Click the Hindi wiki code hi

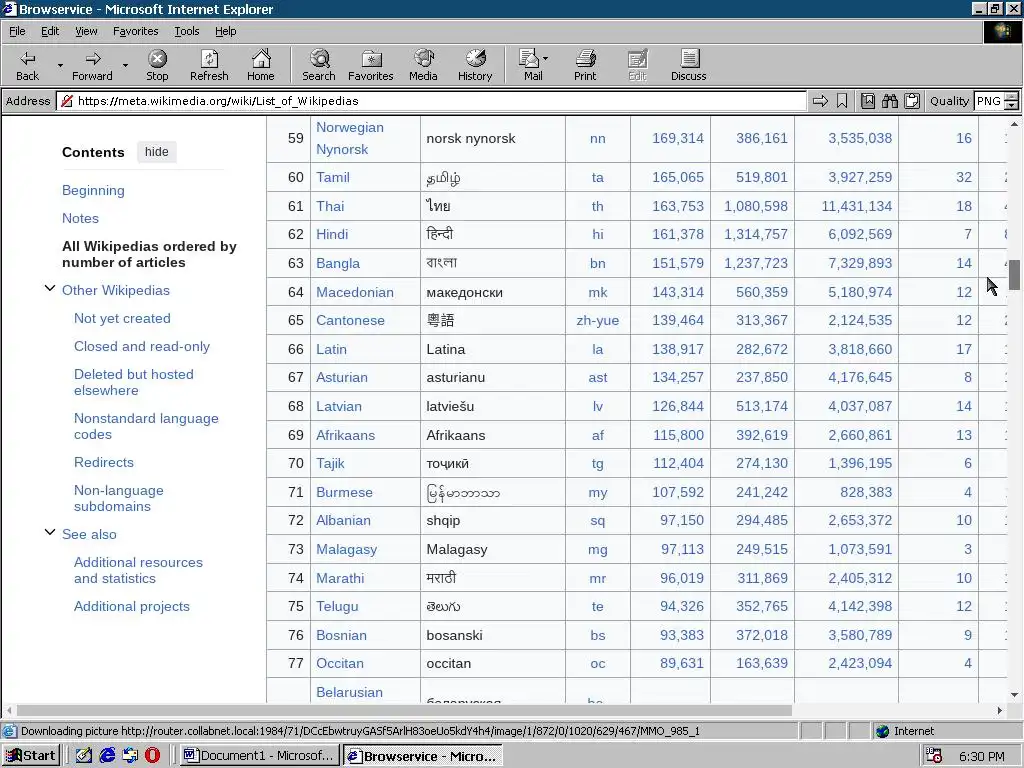pyautogui.click(x=598, y=234)
